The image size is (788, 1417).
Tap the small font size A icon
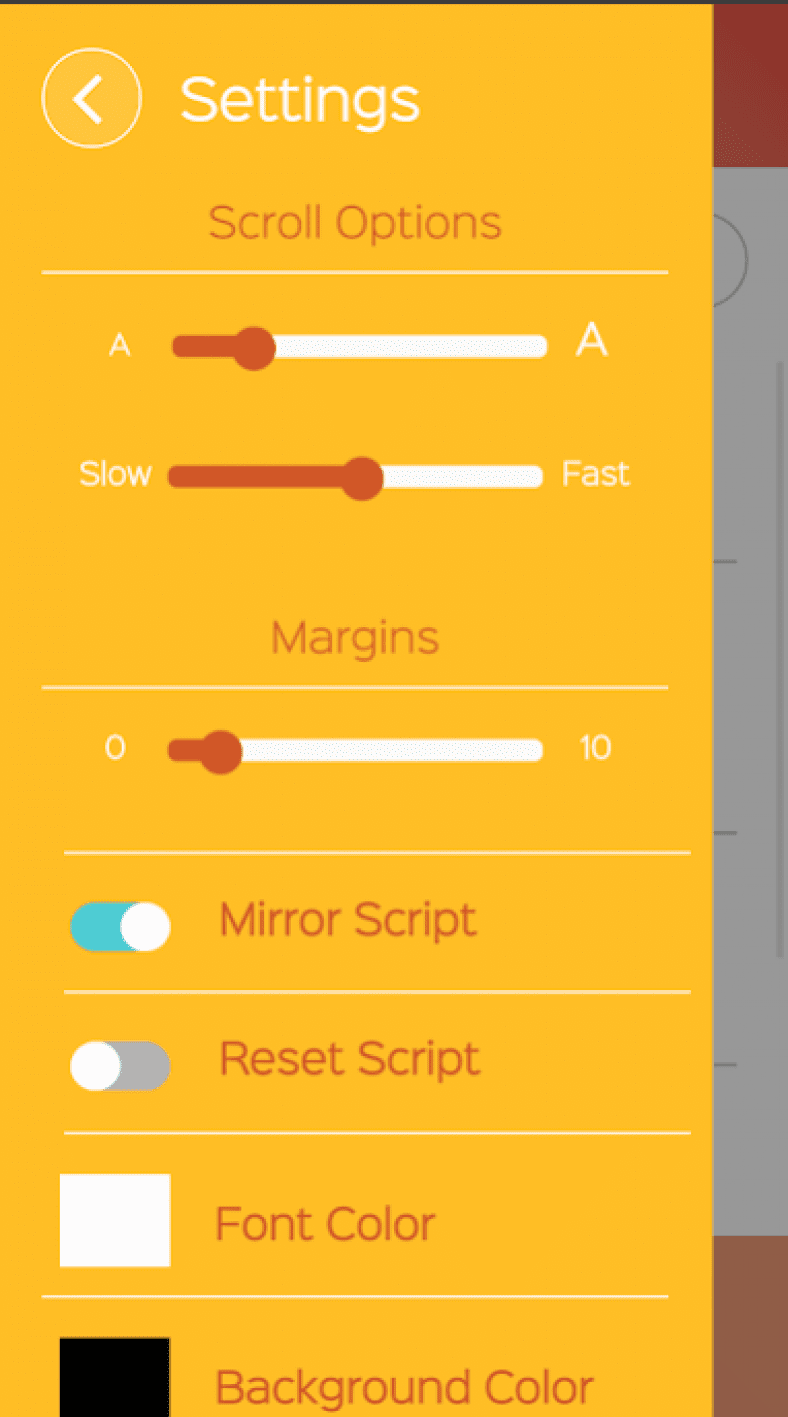(120, 346)
